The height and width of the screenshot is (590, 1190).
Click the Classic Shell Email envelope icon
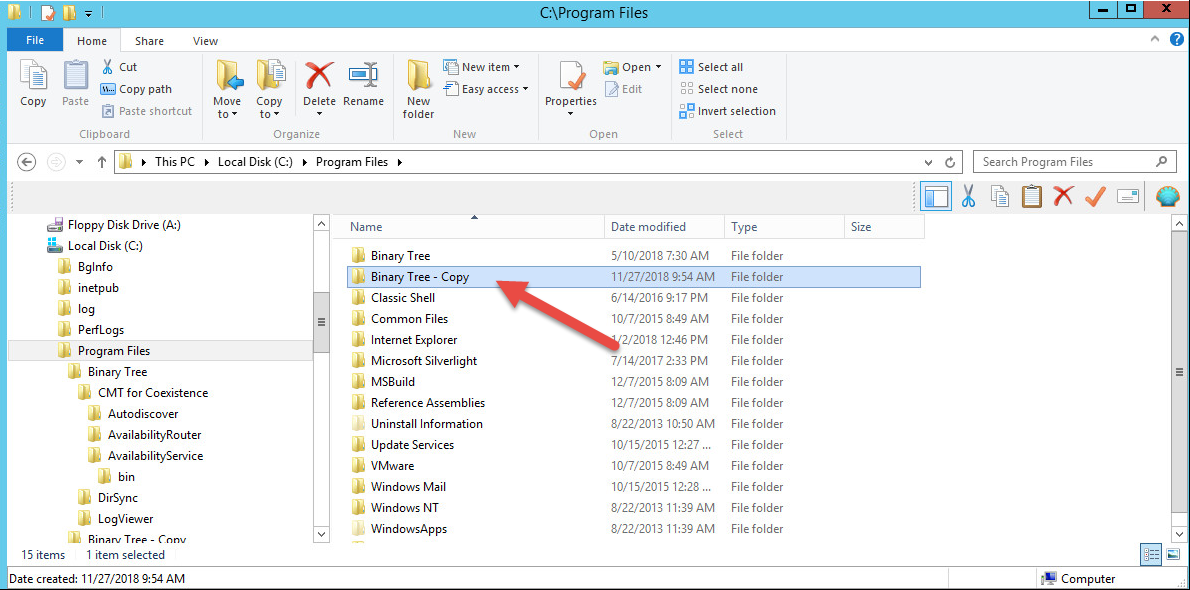coord(1128,197)
